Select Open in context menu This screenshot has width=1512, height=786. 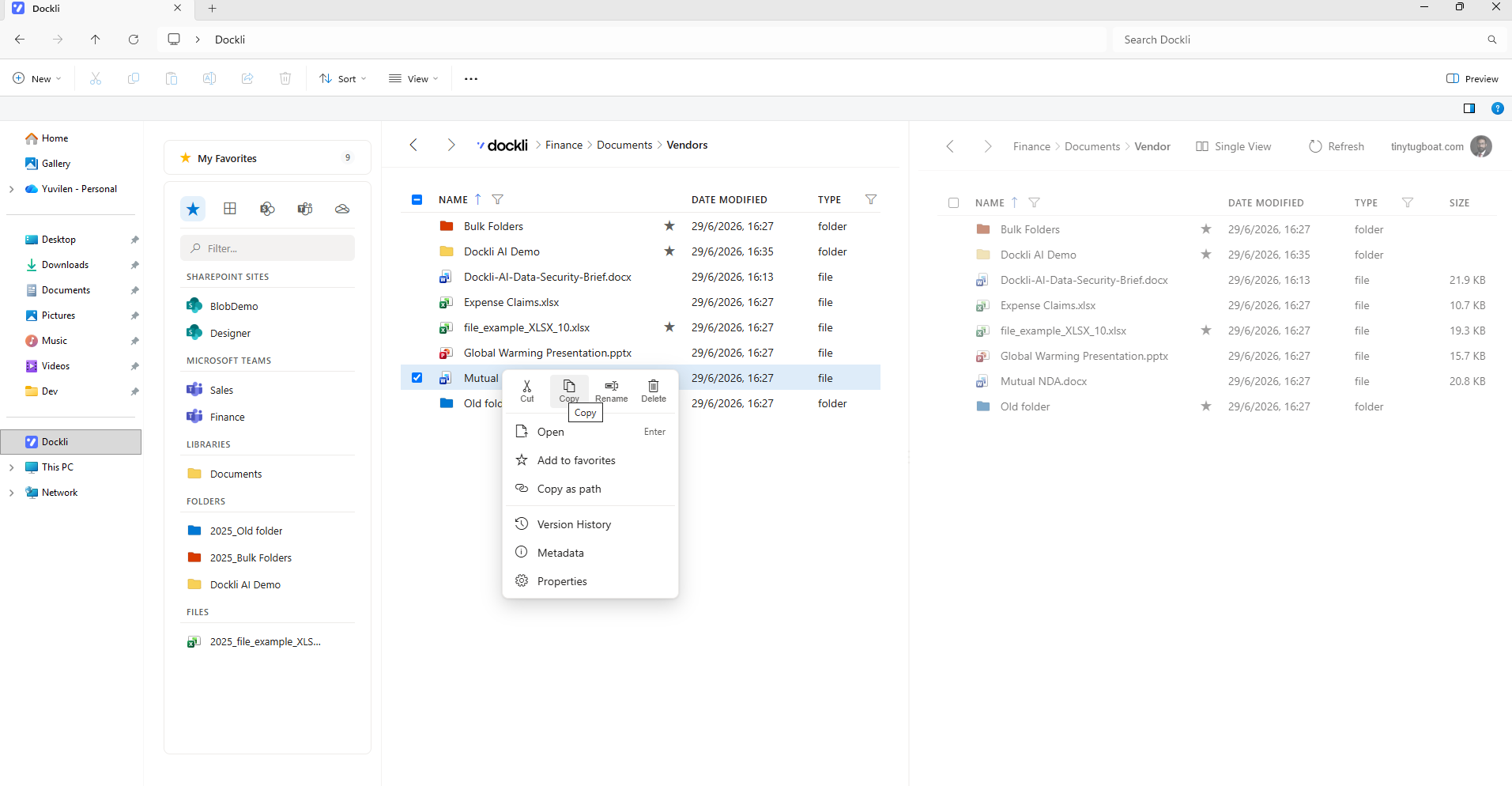pyautogui.click(x=590, y=432)
